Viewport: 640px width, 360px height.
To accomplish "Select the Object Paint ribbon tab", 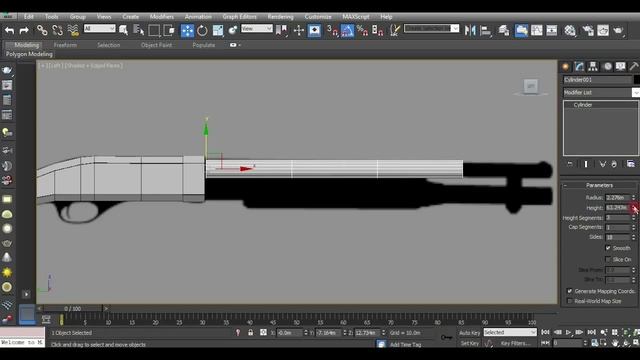I will [x=156, y=45].
